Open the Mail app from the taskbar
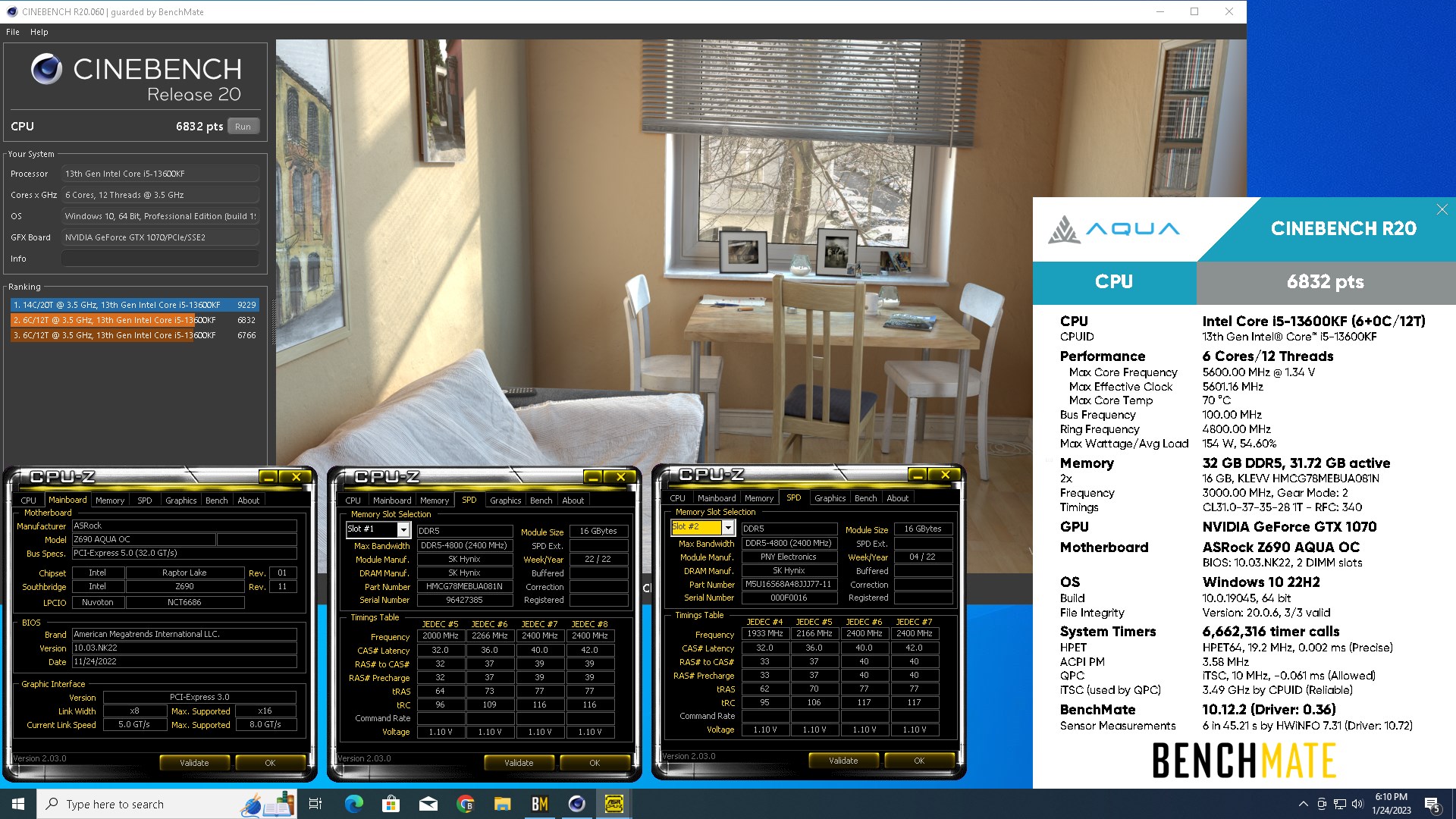This screenshot has width=1456, height=819. pos(428,804)
